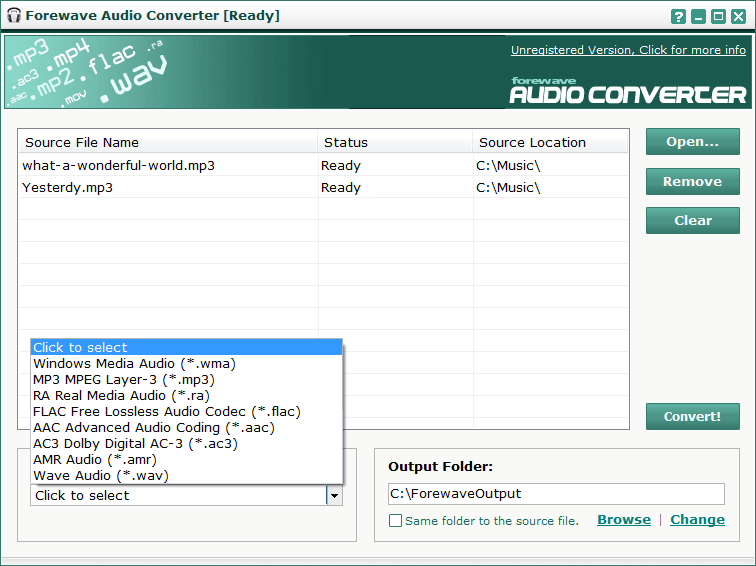
Task: Click the Change link for output folder
Action: [x=697, y=520]
